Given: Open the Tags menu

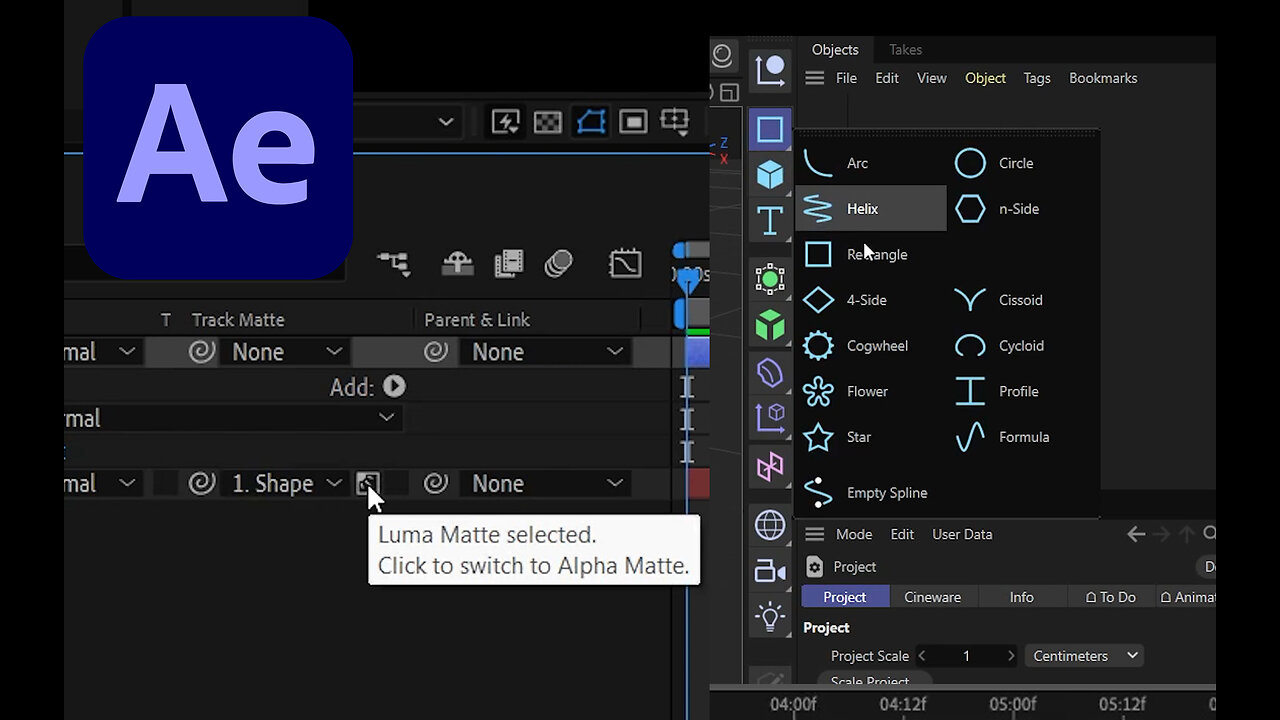Looking at the screenshot, I should (x=1037, y=78).
